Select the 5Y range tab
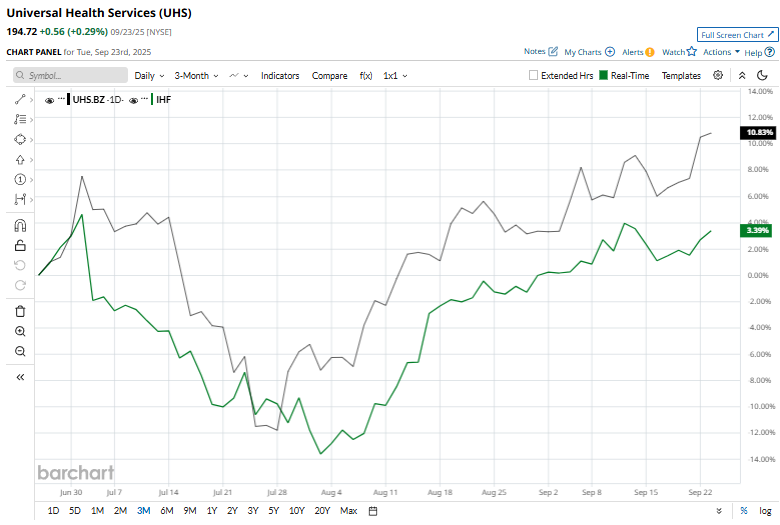This screenshot has height=525, width=780. 274,511
